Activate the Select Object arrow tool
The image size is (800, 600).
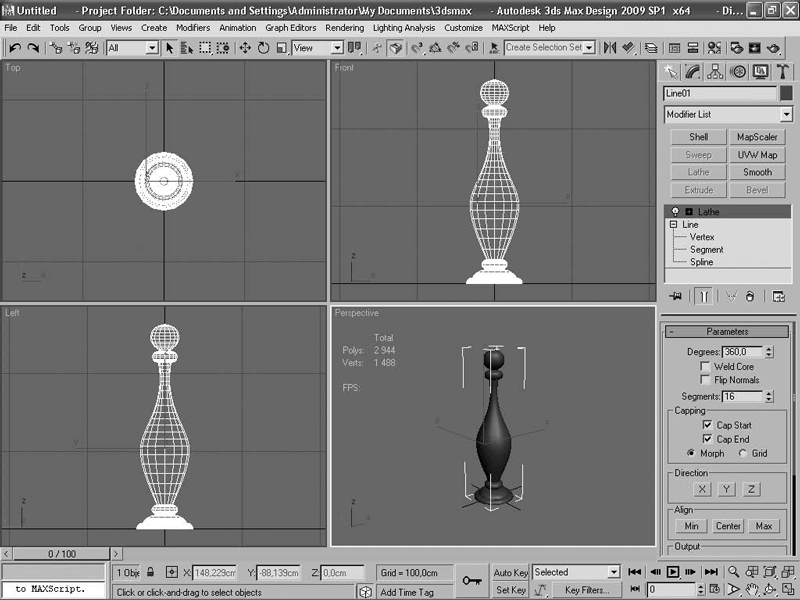click(x=169, y=48)
